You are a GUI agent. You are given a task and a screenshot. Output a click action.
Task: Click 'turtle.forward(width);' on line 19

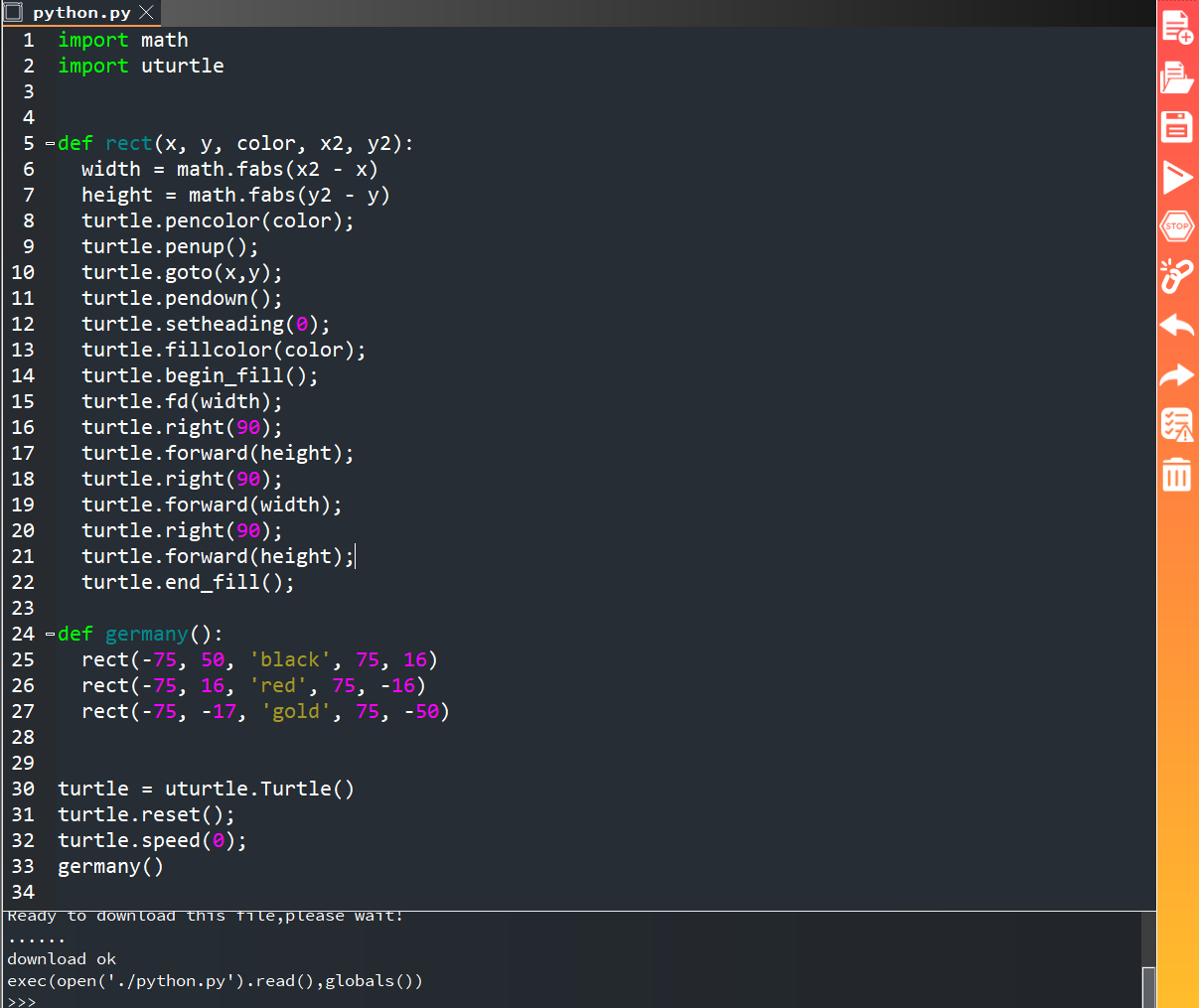[x=212, y=505]
